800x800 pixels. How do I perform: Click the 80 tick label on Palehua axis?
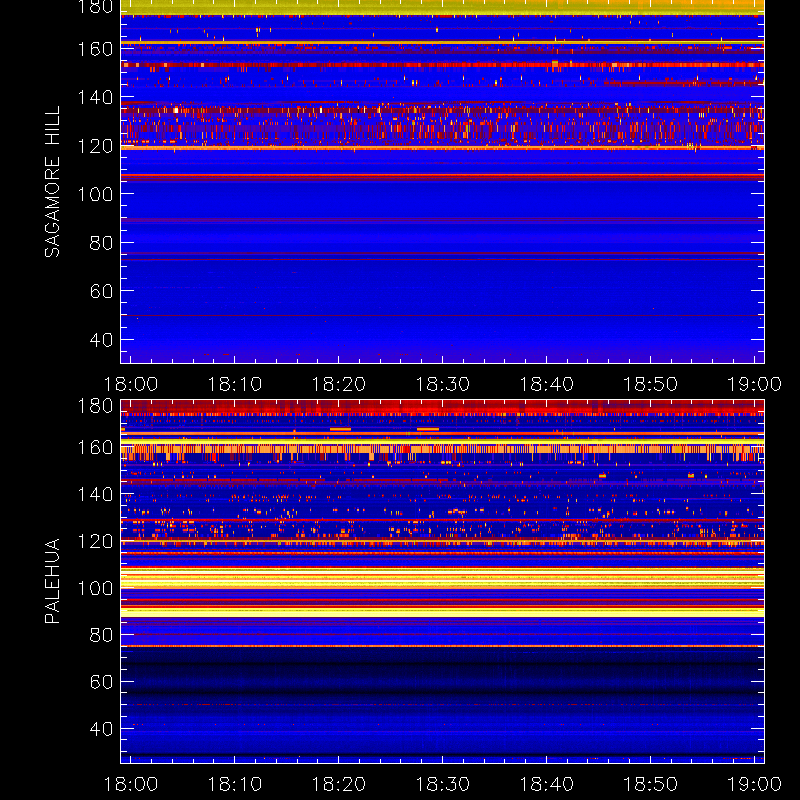point(101,635)
